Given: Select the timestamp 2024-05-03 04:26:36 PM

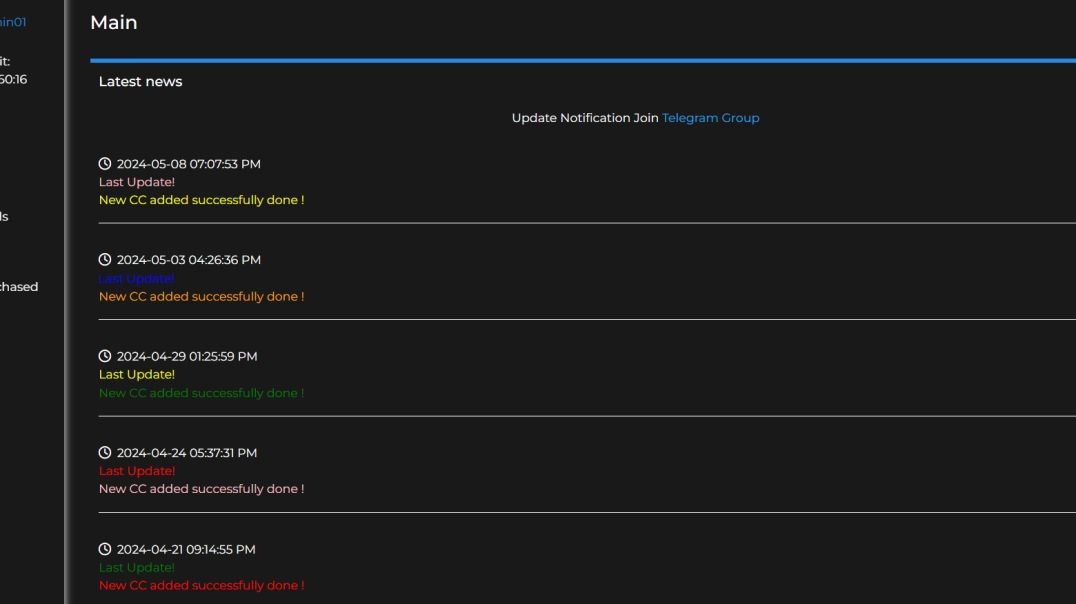Looking at the screenshot, I should click(x=189, y=260).
